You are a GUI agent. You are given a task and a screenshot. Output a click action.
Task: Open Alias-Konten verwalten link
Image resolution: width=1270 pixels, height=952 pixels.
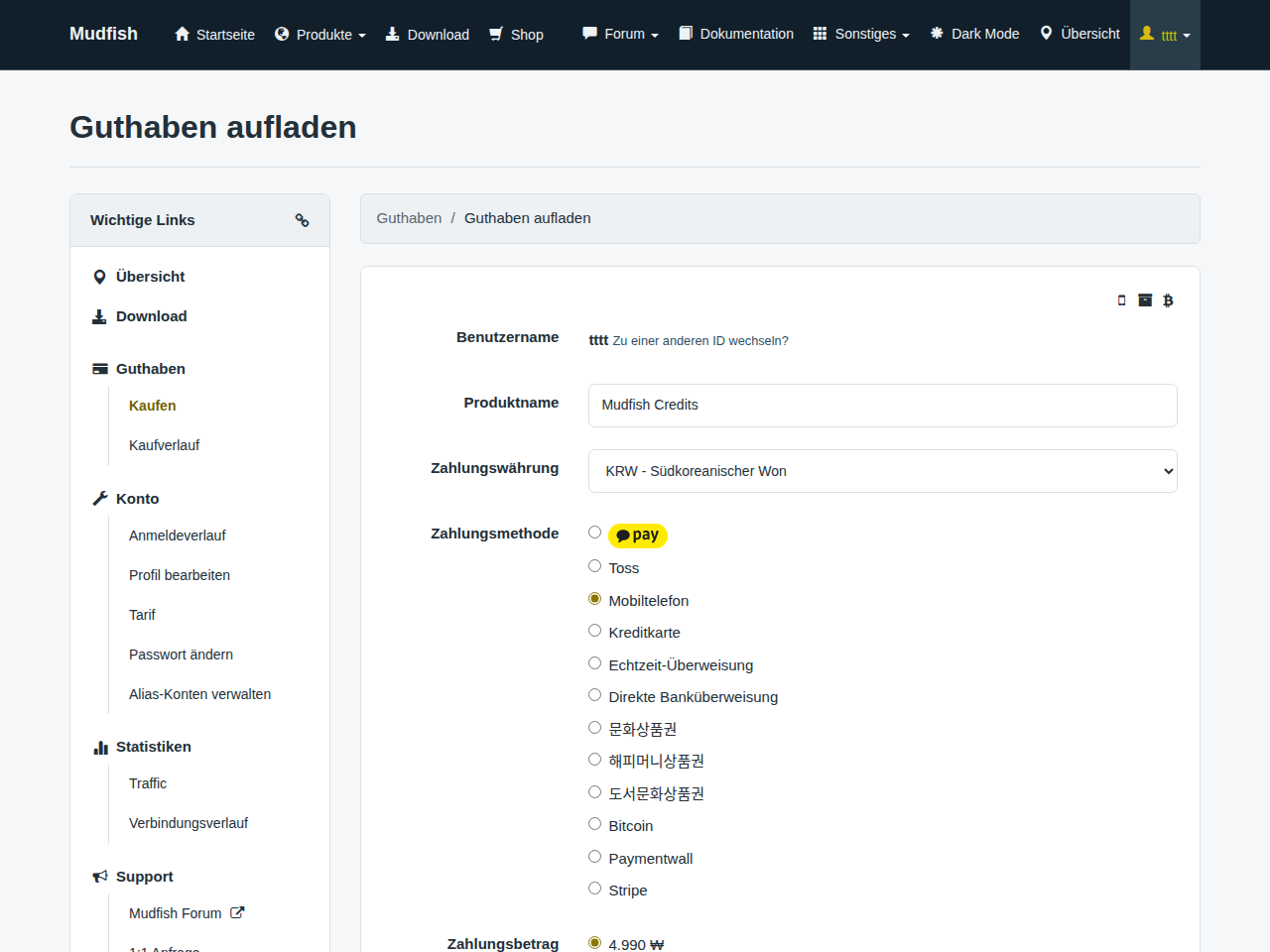(200, 694)
